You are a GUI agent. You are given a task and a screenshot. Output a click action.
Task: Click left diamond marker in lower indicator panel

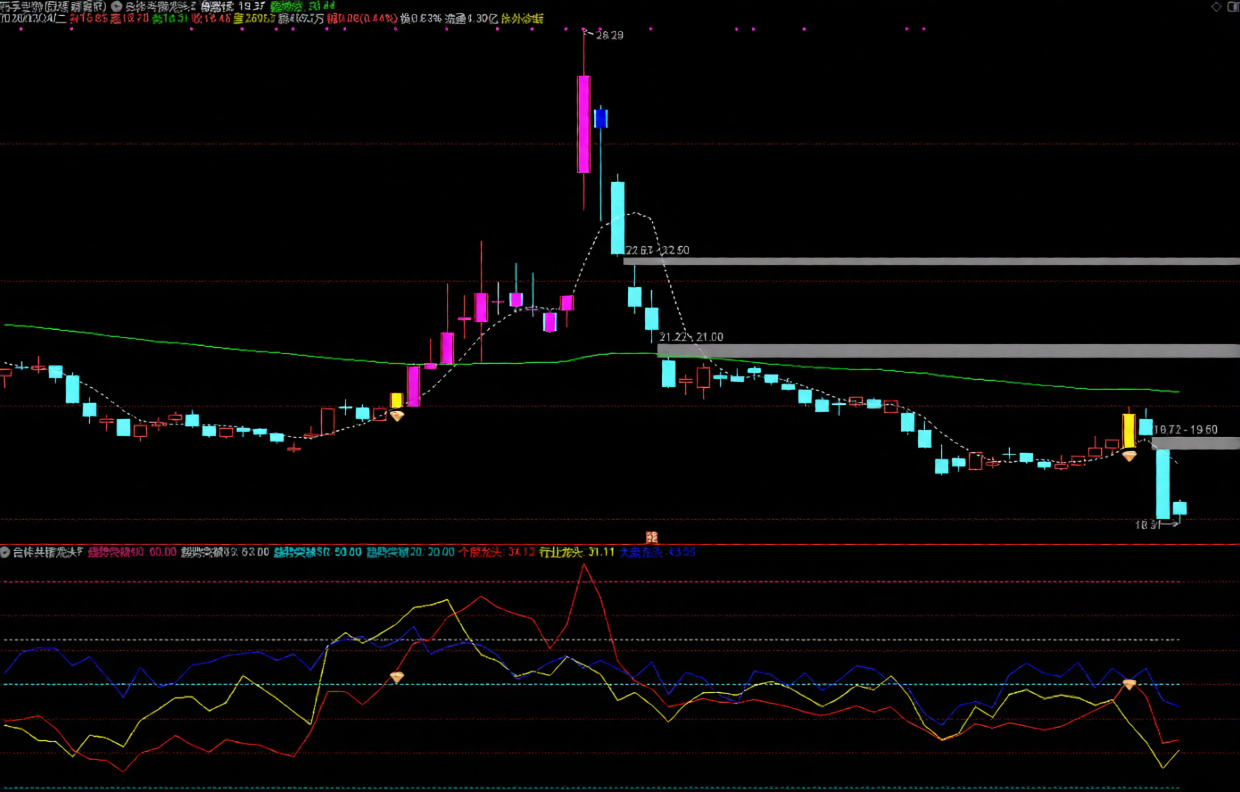click(397, 678)
